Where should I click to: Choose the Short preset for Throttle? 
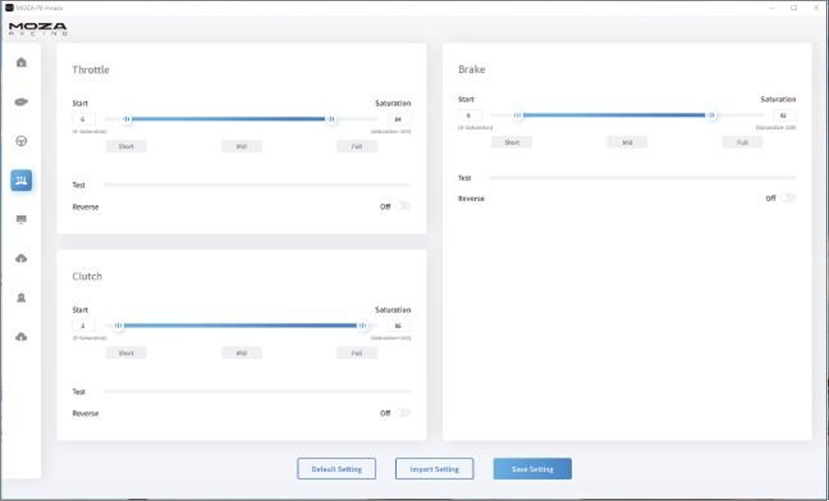(x=126, y=146)
